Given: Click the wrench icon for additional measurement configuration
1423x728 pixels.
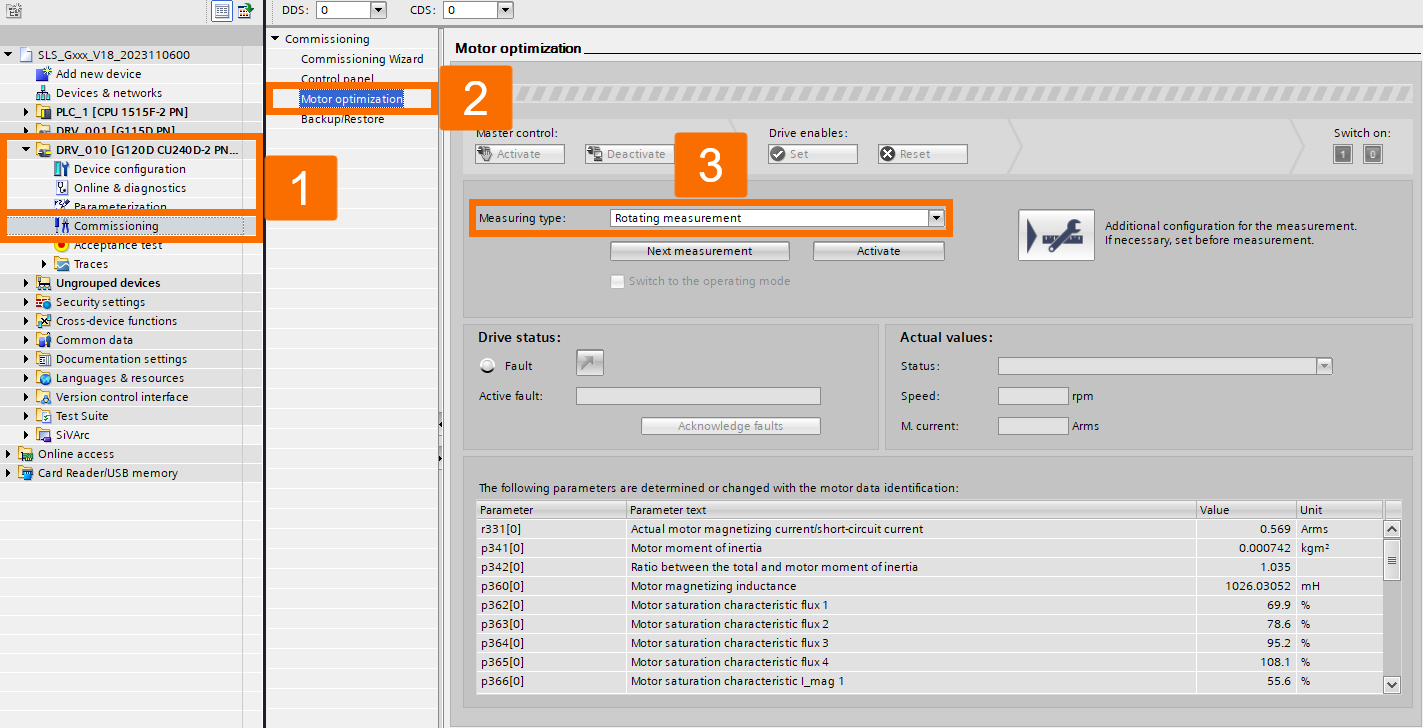Looking at the screenshot, I should (x=1056, y=235).
